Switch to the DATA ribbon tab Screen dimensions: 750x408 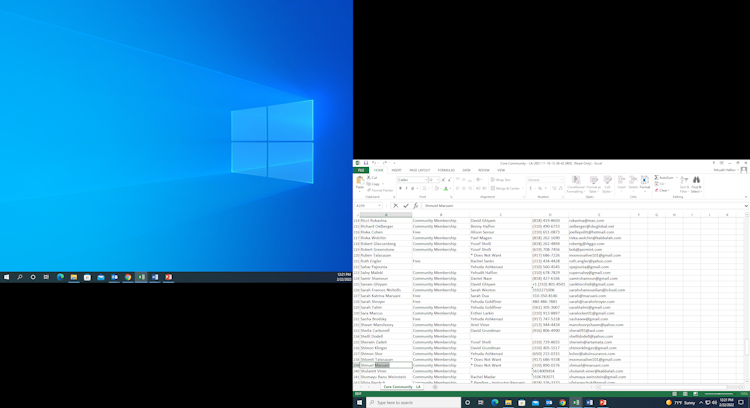[x=466, y=170]
